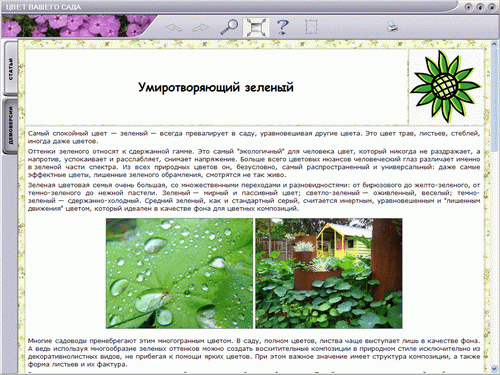Click the window's minimize round button
Viewport: 500px width, 375px height.
pyautogui.click(x=468, y=7)
